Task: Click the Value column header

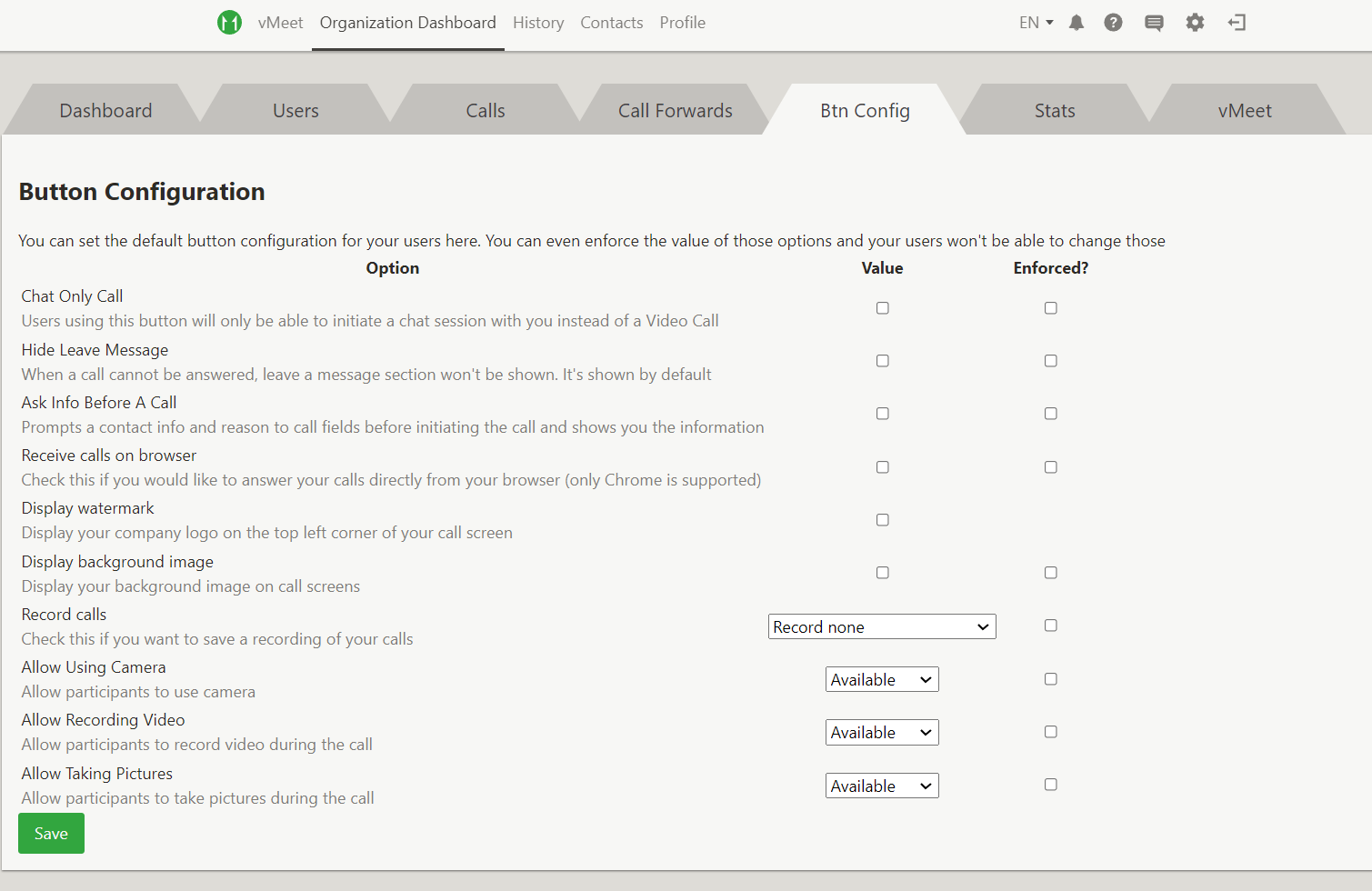Action: (882, 268)
